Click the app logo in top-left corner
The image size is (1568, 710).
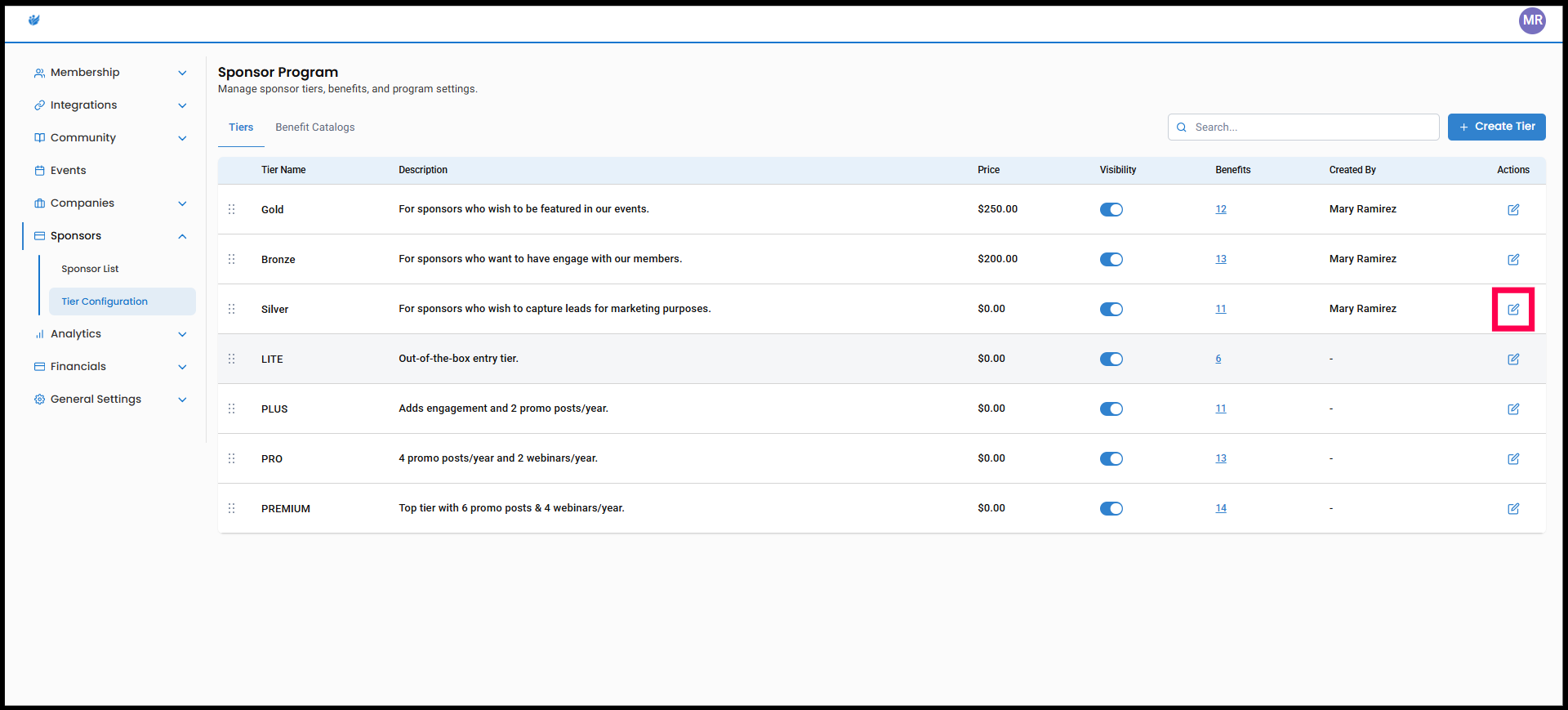[x=34, y=20]
